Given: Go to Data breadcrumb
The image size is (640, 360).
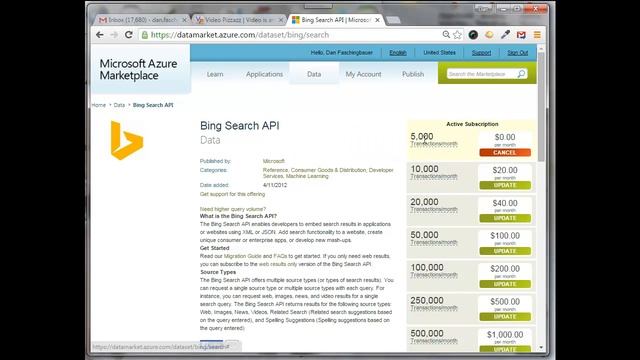Looking at the screenshot, I should pos(119,105).
